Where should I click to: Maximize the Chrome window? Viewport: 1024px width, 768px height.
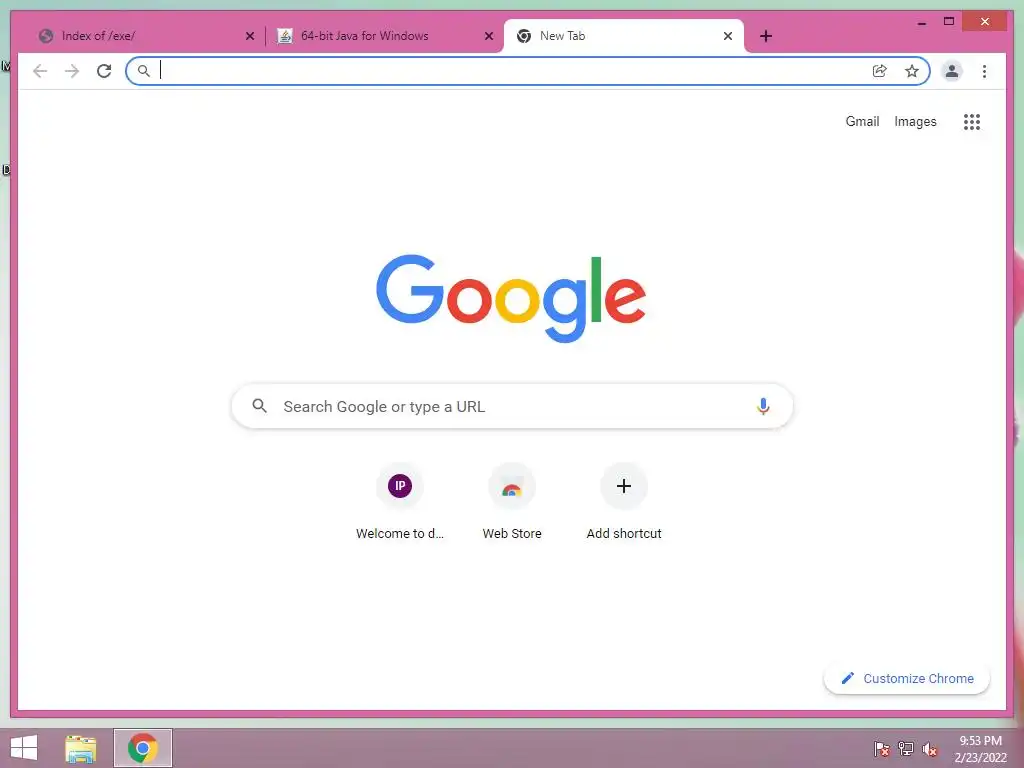tap(949, 22)
